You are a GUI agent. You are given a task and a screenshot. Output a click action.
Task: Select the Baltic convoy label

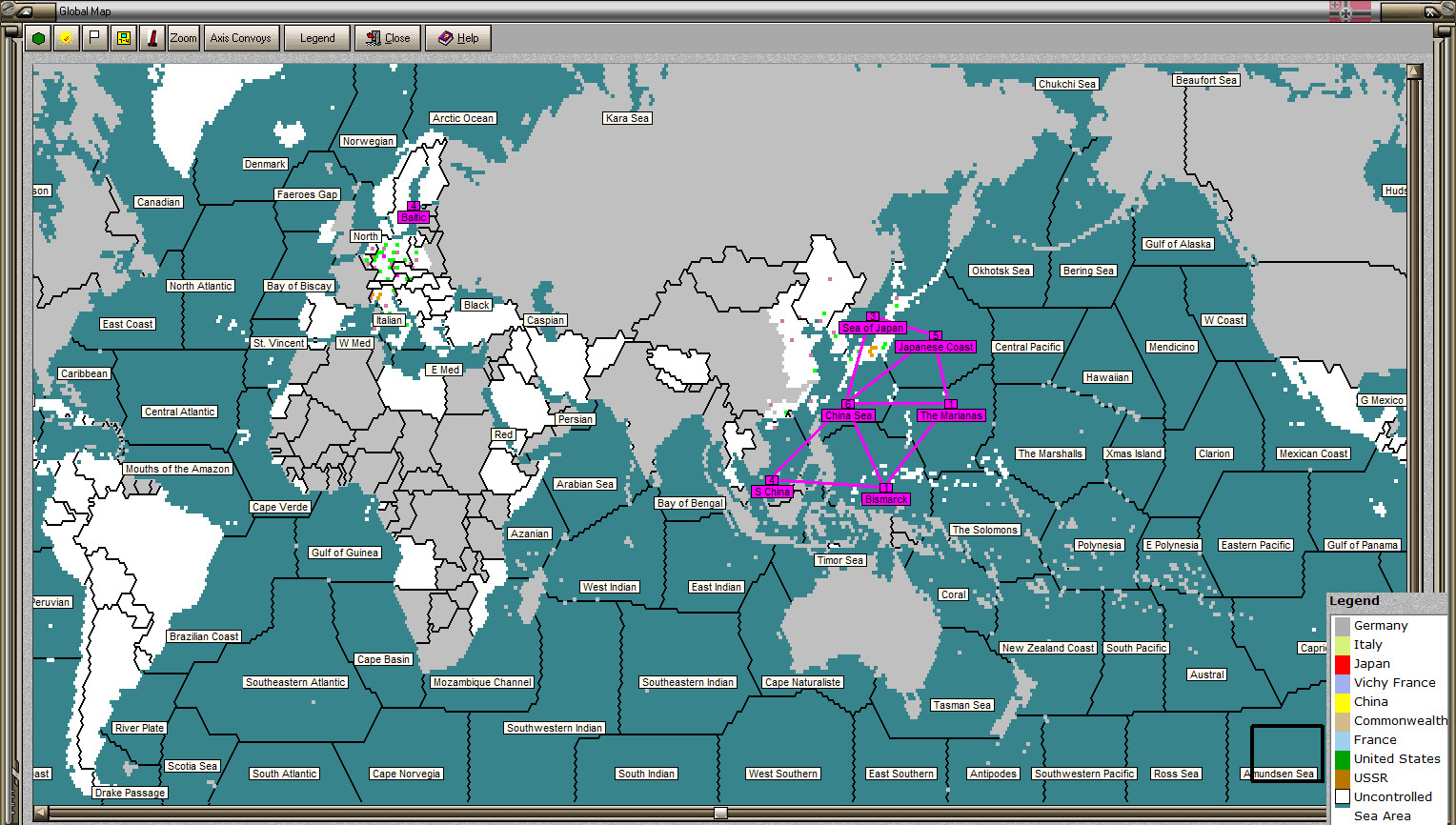click(x=413, y=216)
